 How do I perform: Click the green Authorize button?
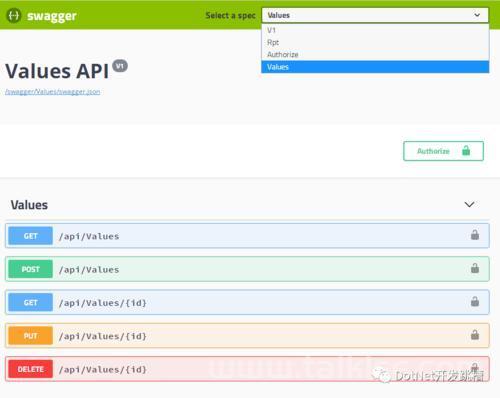click(x=443, y=151)
